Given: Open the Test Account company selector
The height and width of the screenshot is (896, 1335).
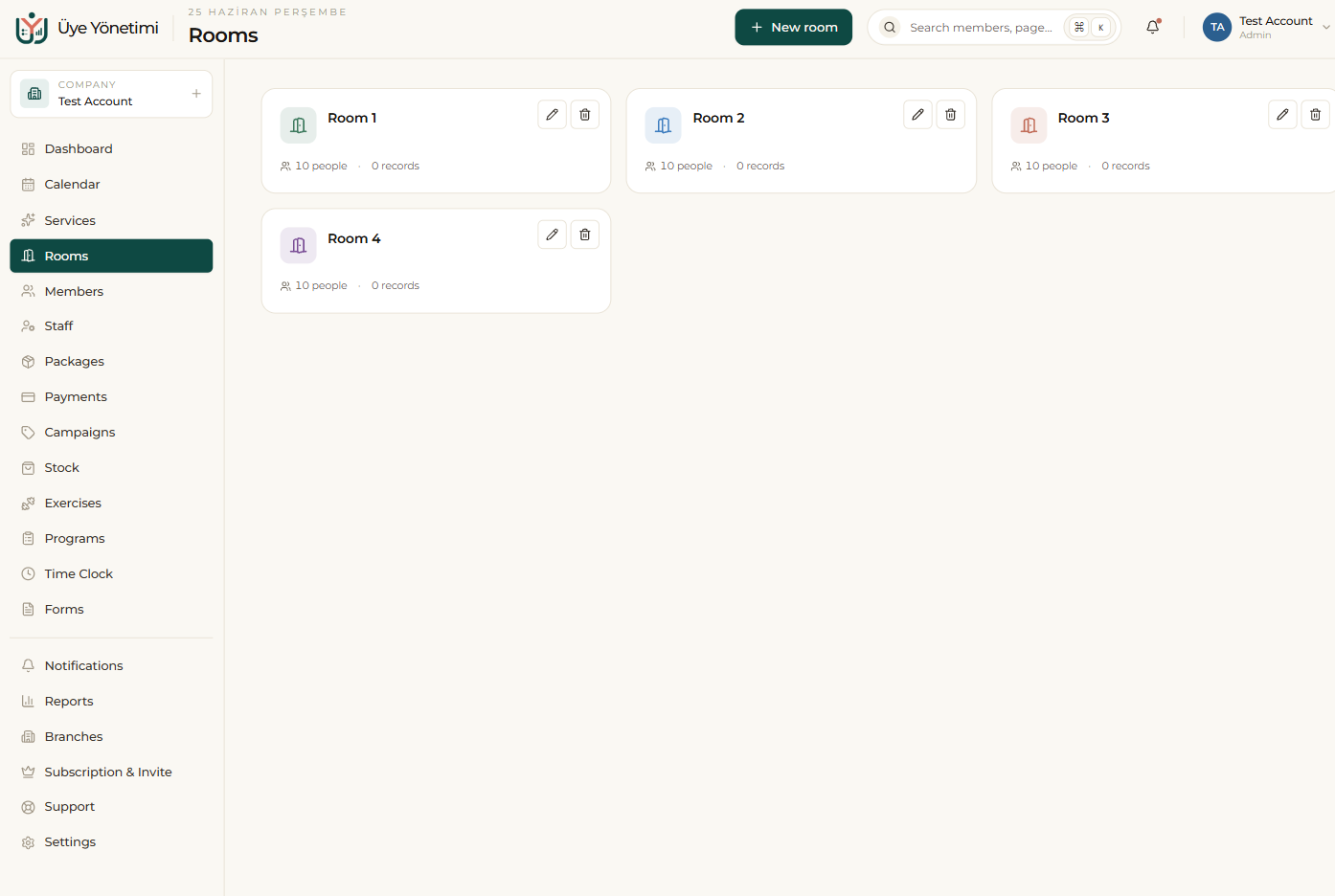Looking at the screenshot, I should click(111, 94).
